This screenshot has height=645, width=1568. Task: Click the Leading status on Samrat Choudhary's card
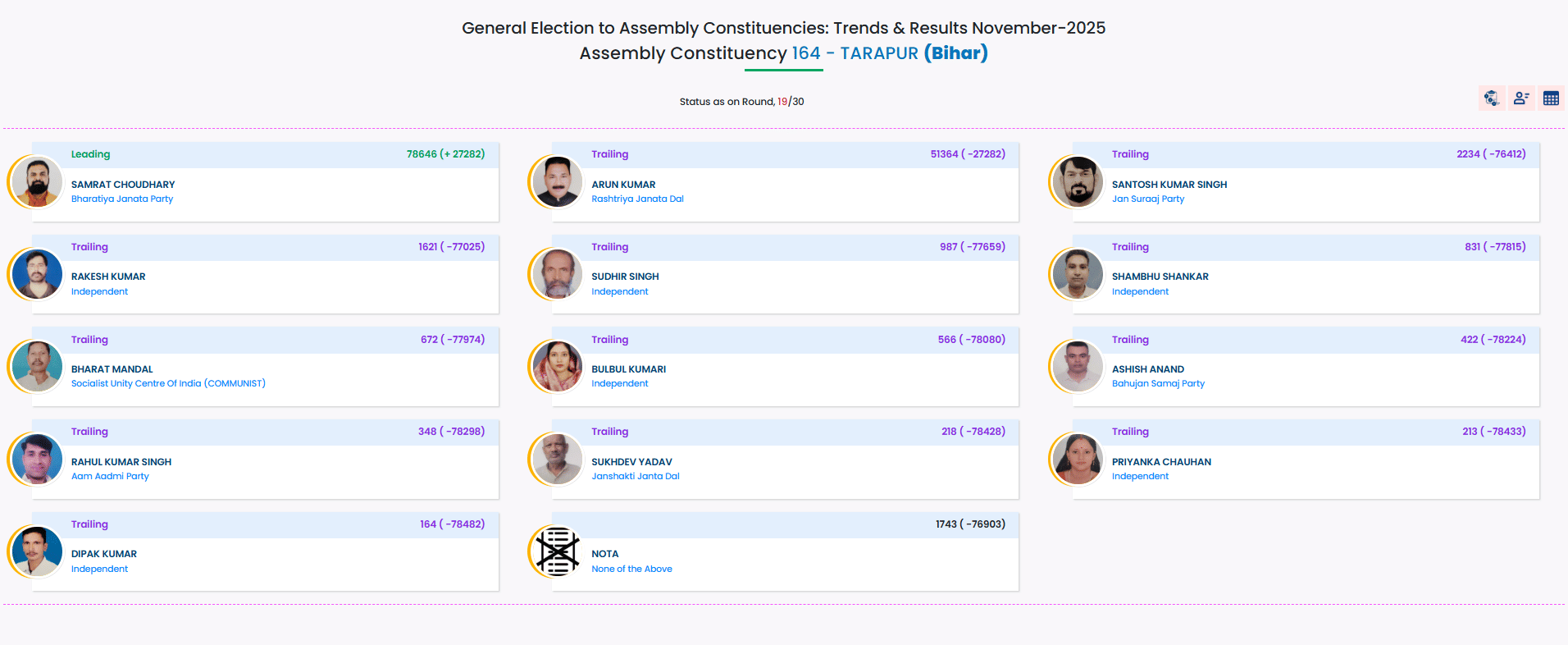click(x=90, y=154)
